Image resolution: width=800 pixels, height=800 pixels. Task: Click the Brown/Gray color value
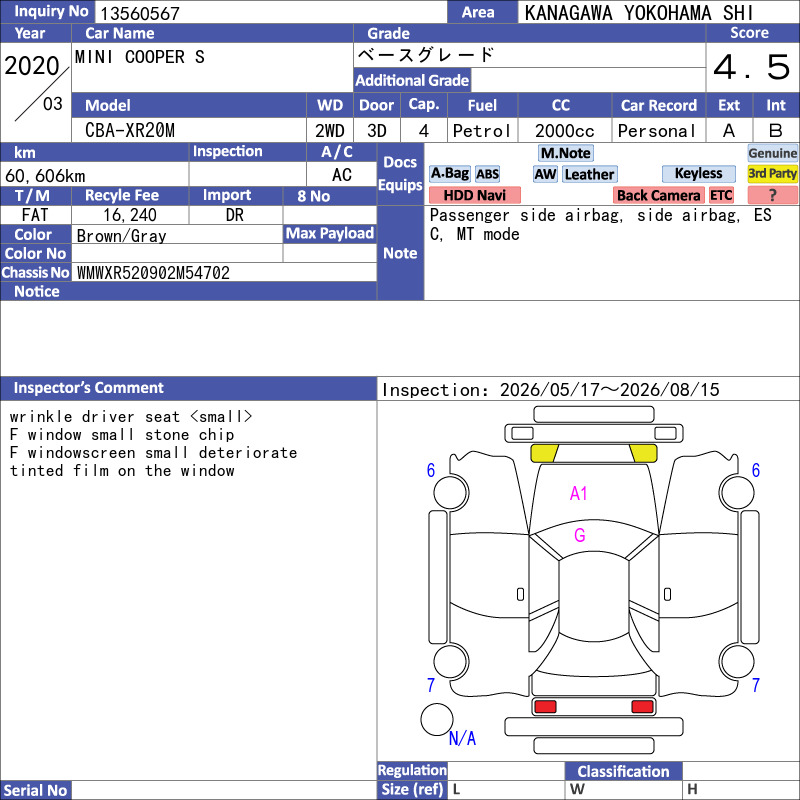121,236
